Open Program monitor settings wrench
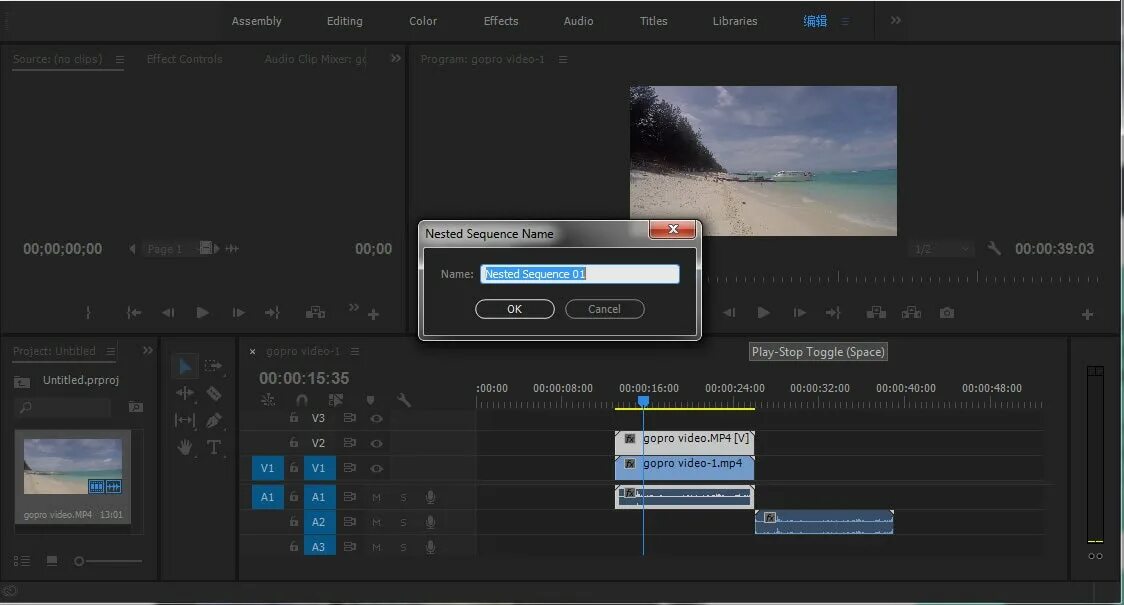This screenshot has width=1124, height=605. pos(994,249)
